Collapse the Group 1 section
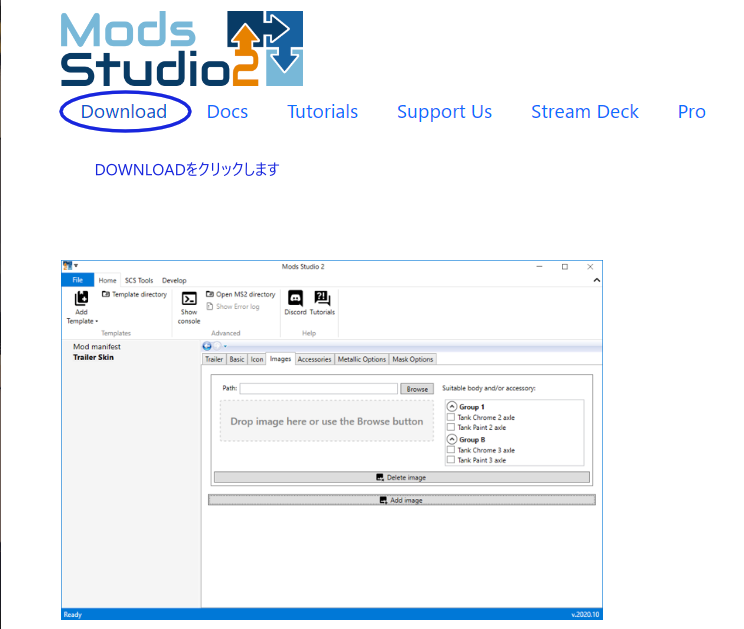 (x=451, y=407)
